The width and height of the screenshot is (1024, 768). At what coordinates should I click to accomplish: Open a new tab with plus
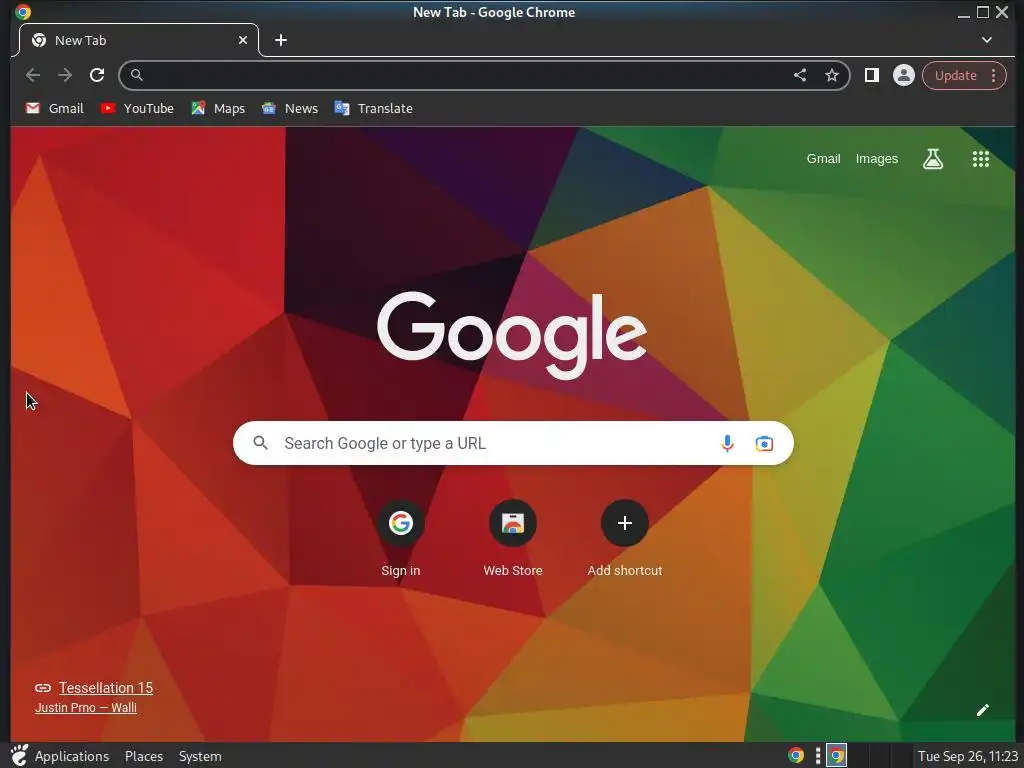pos(281,40)
